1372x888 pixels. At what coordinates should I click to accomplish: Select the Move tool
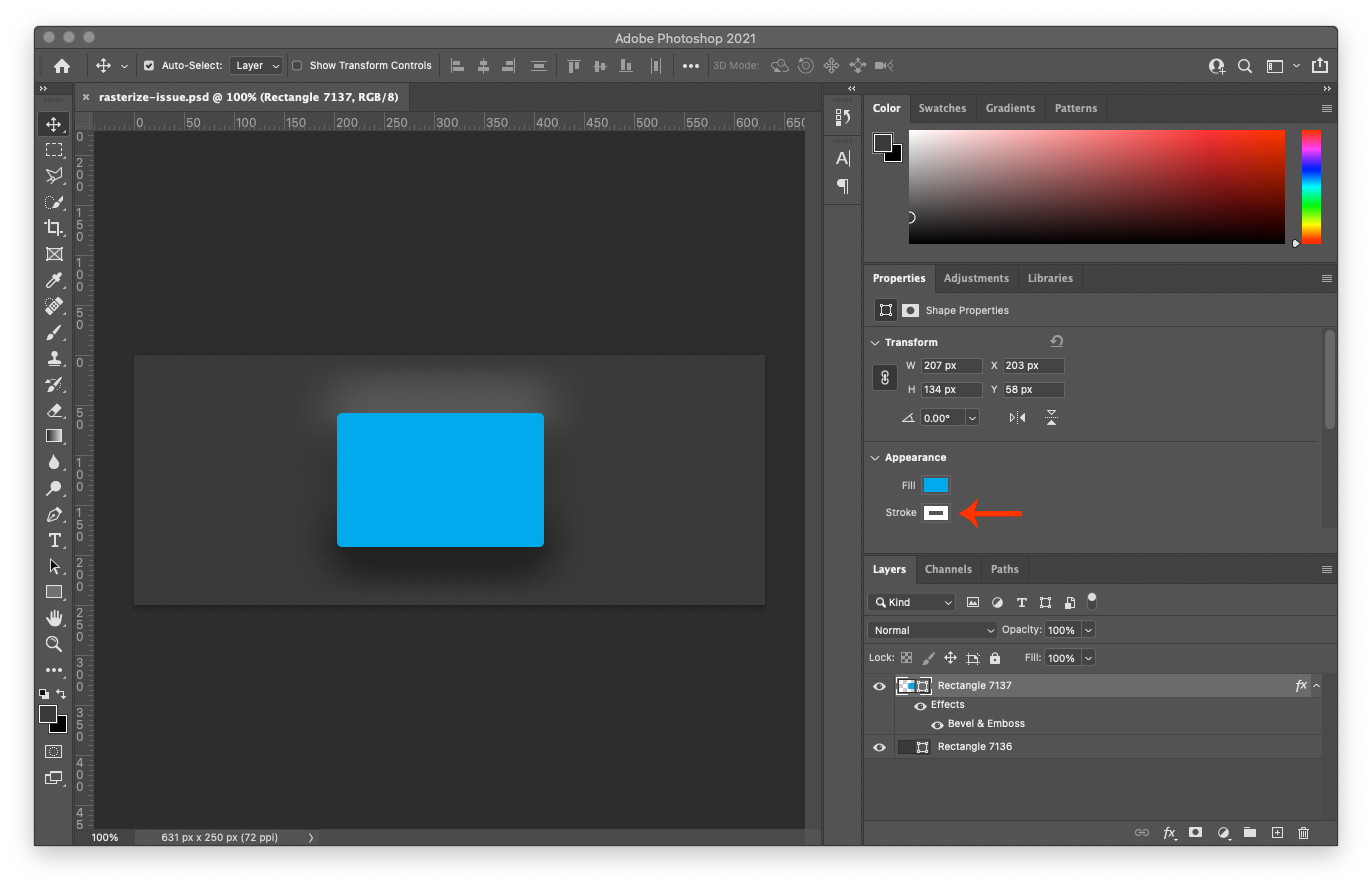pyautogui.click(x=54, y=124)
